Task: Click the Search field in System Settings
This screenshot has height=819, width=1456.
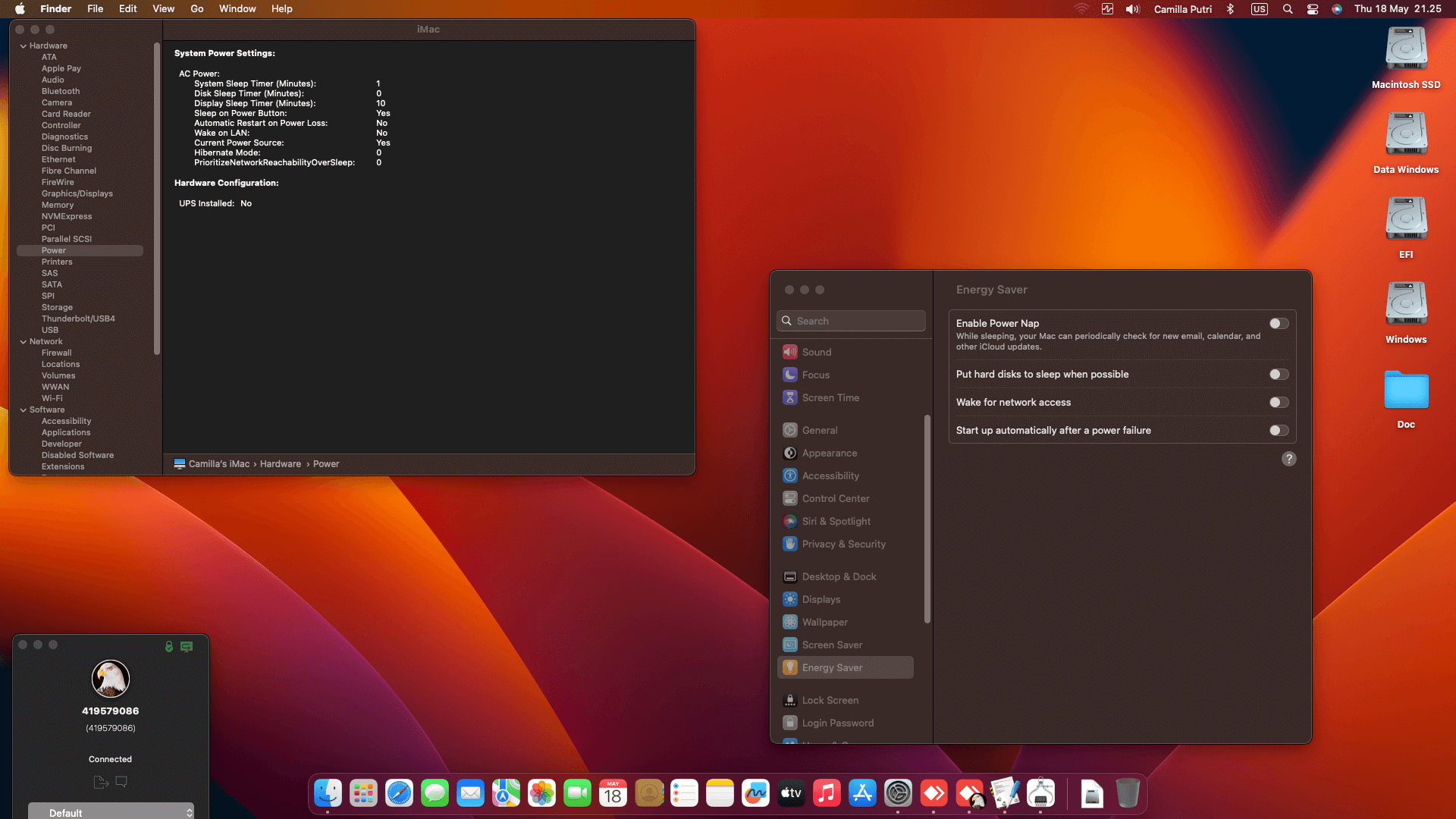Action: (851, 321)
